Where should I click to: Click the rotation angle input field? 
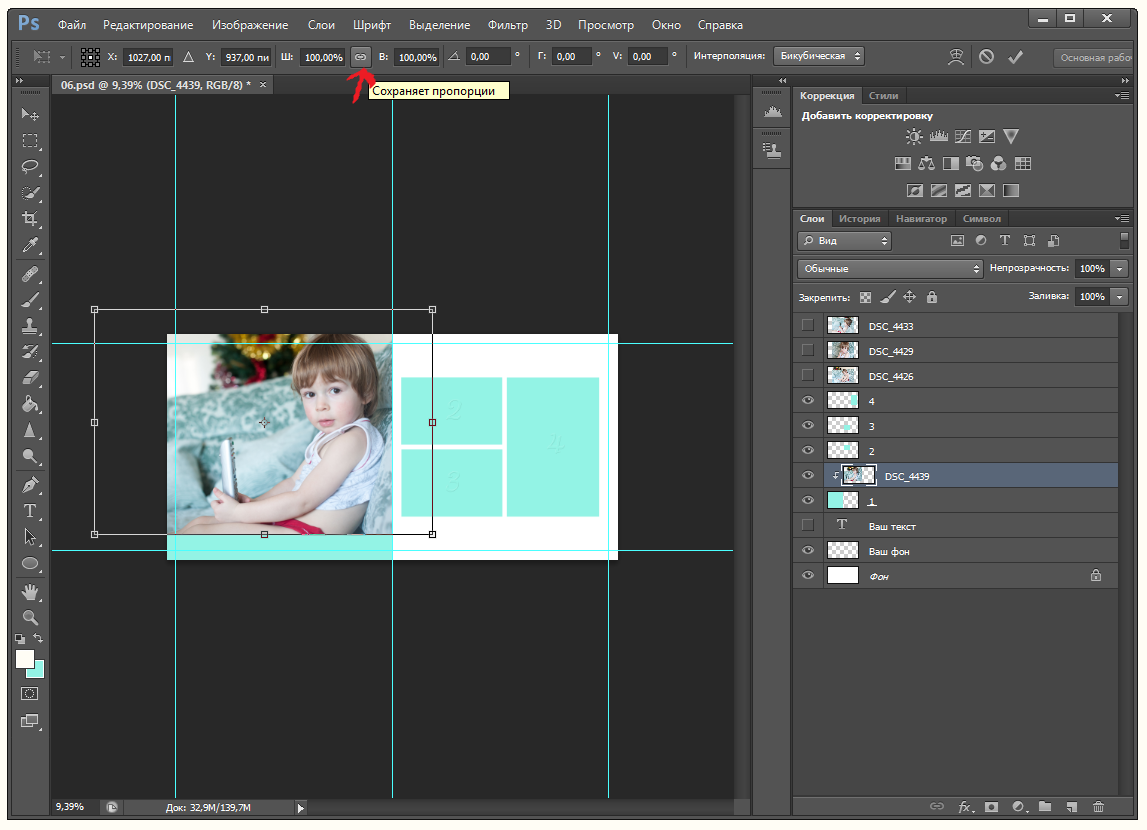(x=487, y=57)
